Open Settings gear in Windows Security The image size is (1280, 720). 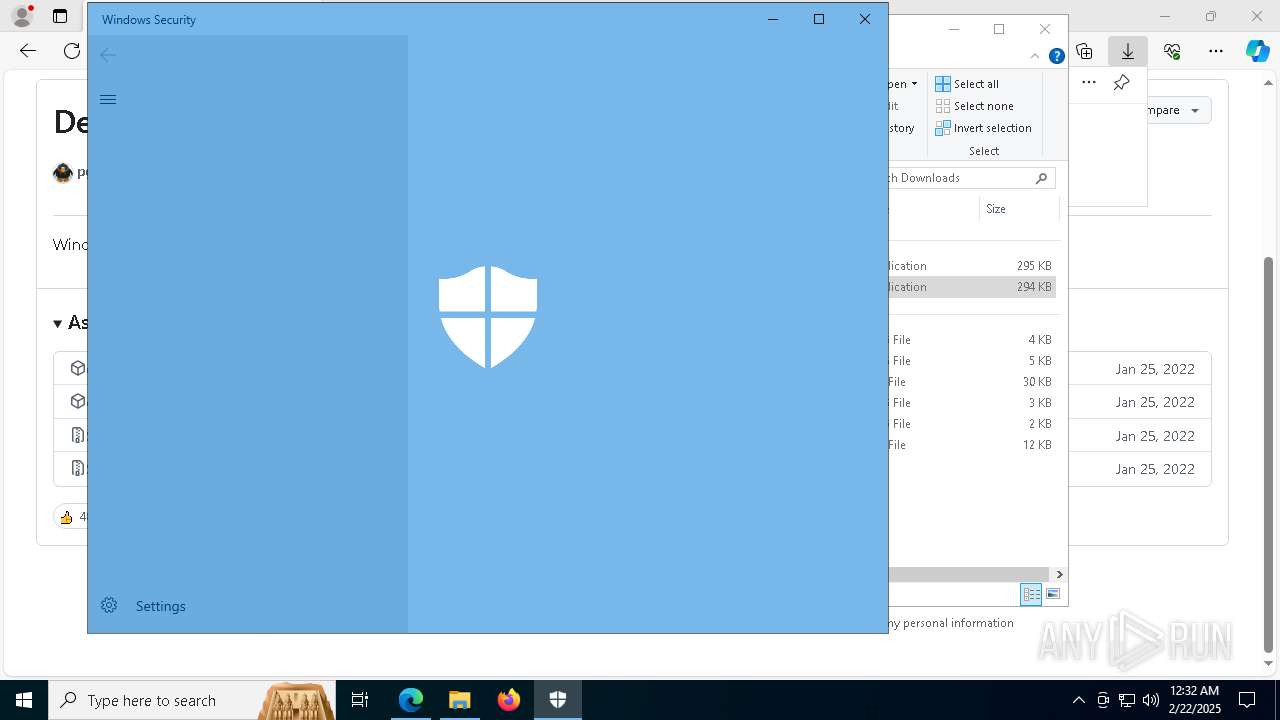(x=109, y=605)
